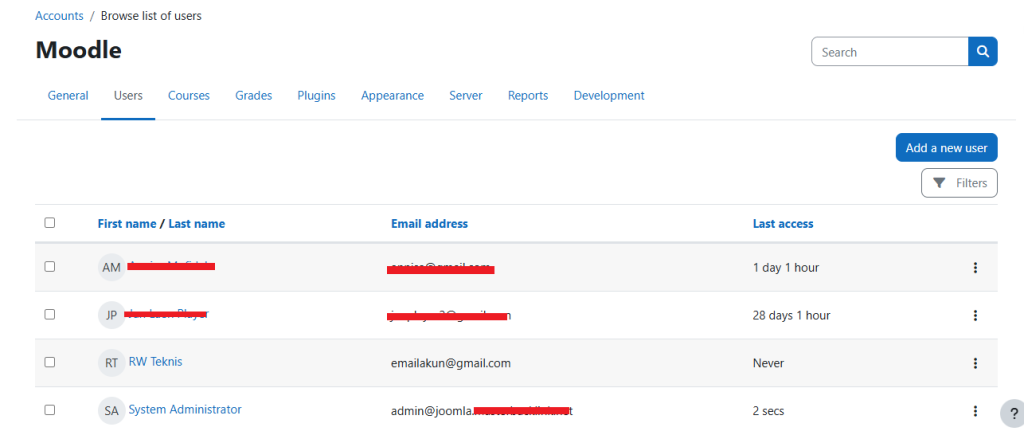Switch to the Development tab

pos(609,95)
